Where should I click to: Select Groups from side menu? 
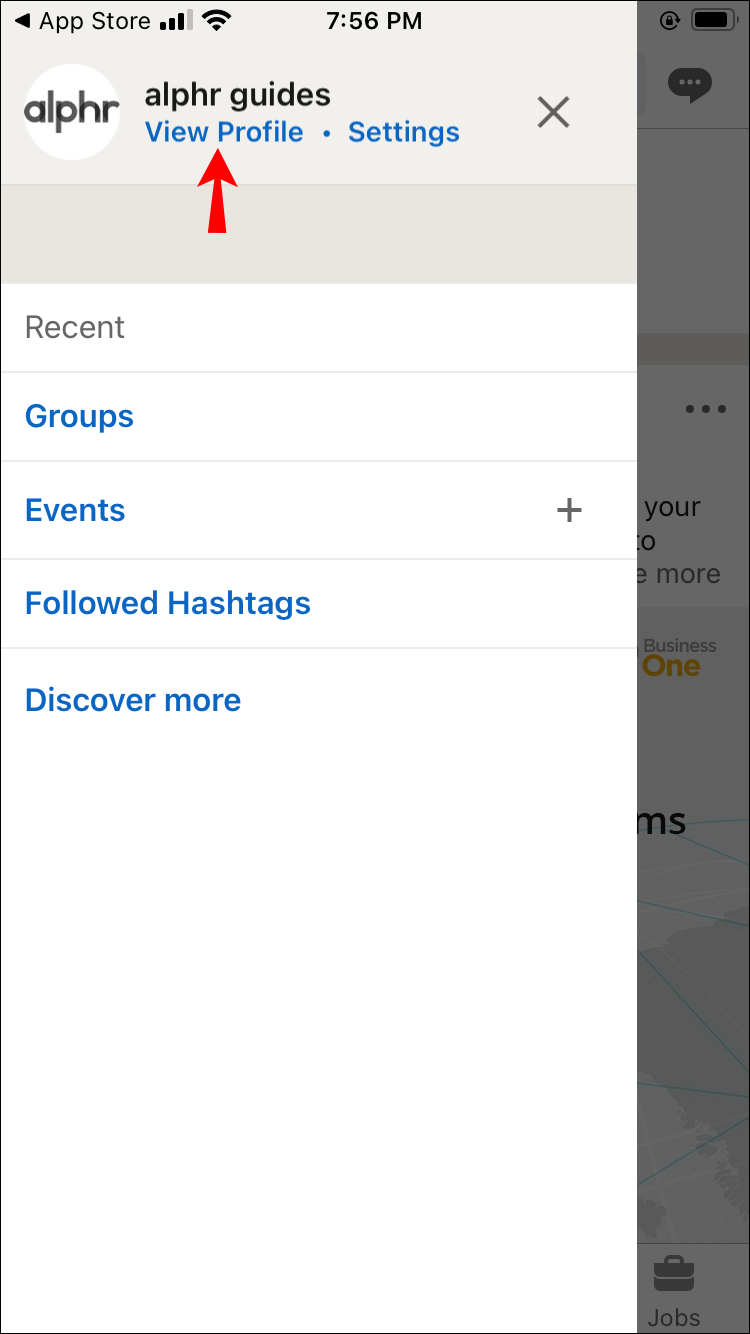tap(79, 416)
